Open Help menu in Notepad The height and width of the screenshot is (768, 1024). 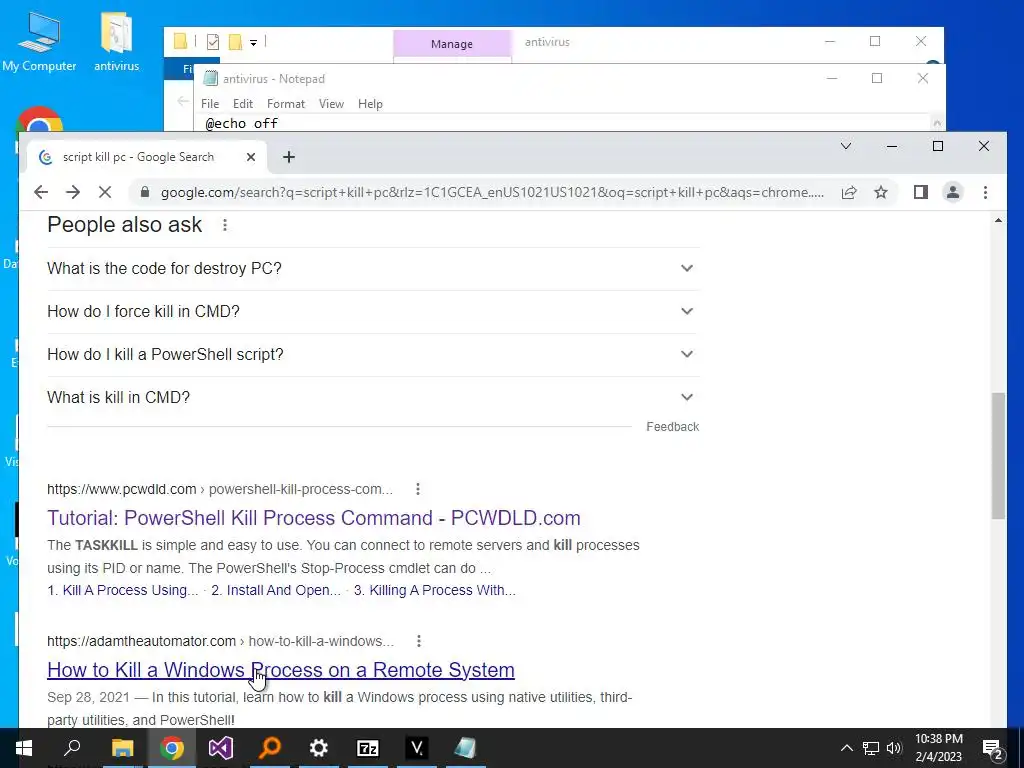370,104
